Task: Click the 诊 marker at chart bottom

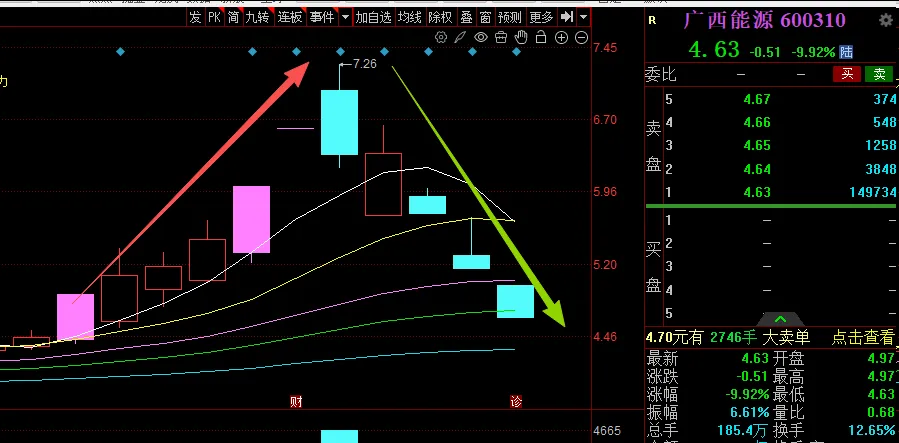Action: [516, 402]
